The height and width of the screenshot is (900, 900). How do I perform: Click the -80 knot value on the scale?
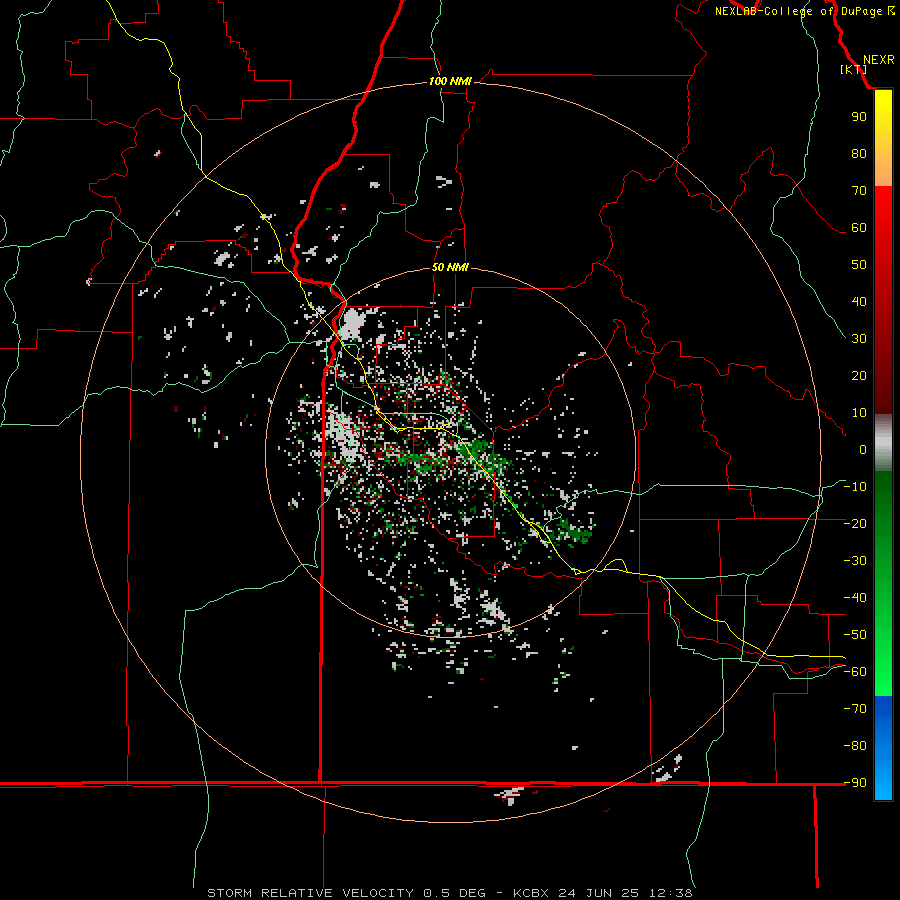[x=855, y=746]
